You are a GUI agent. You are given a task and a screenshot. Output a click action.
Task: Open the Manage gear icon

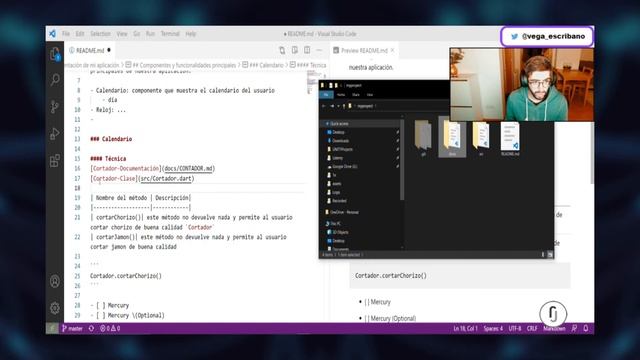[x=55, y=308]
